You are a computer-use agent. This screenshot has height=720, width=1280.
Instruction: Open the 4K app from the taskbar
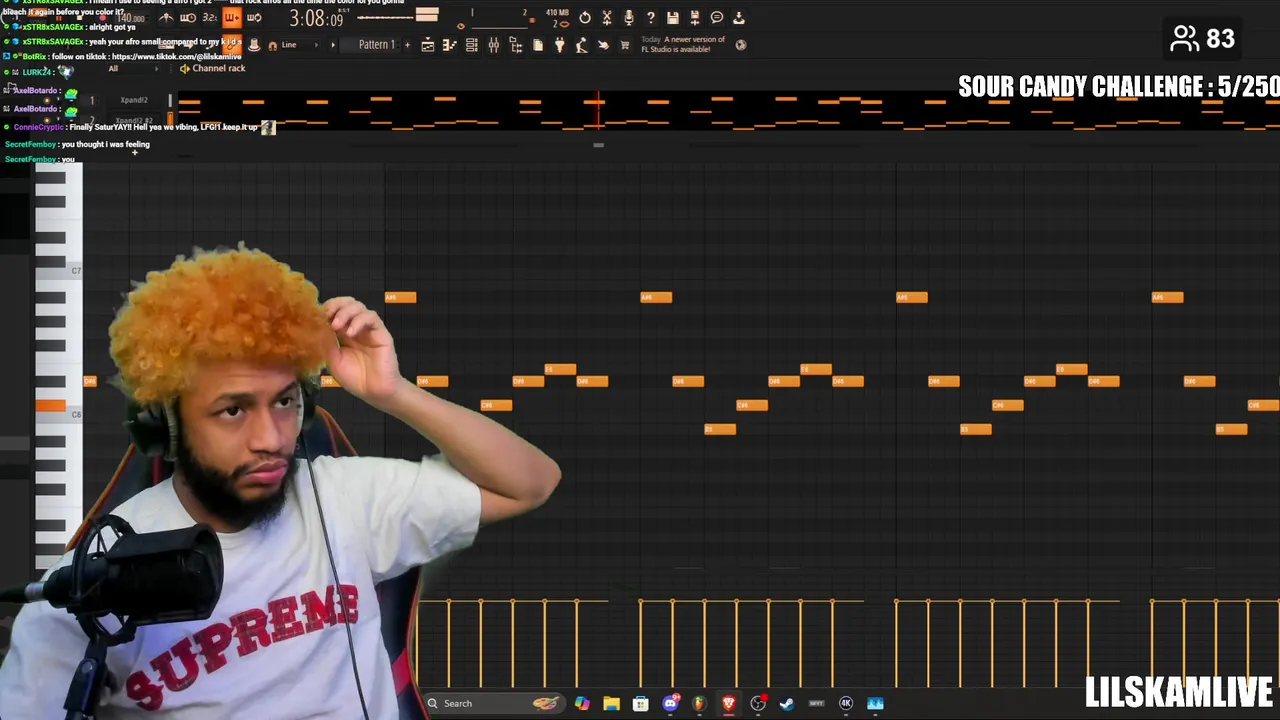tap(846, 703)
